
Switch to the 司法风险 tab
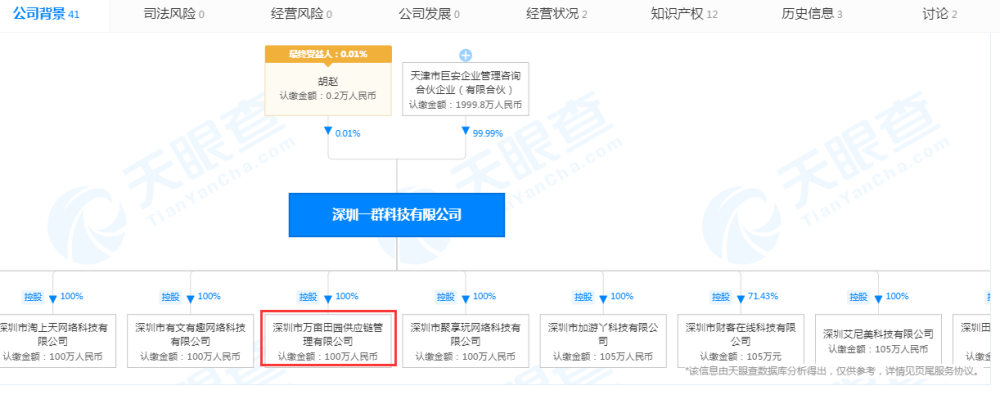point(174,13)
